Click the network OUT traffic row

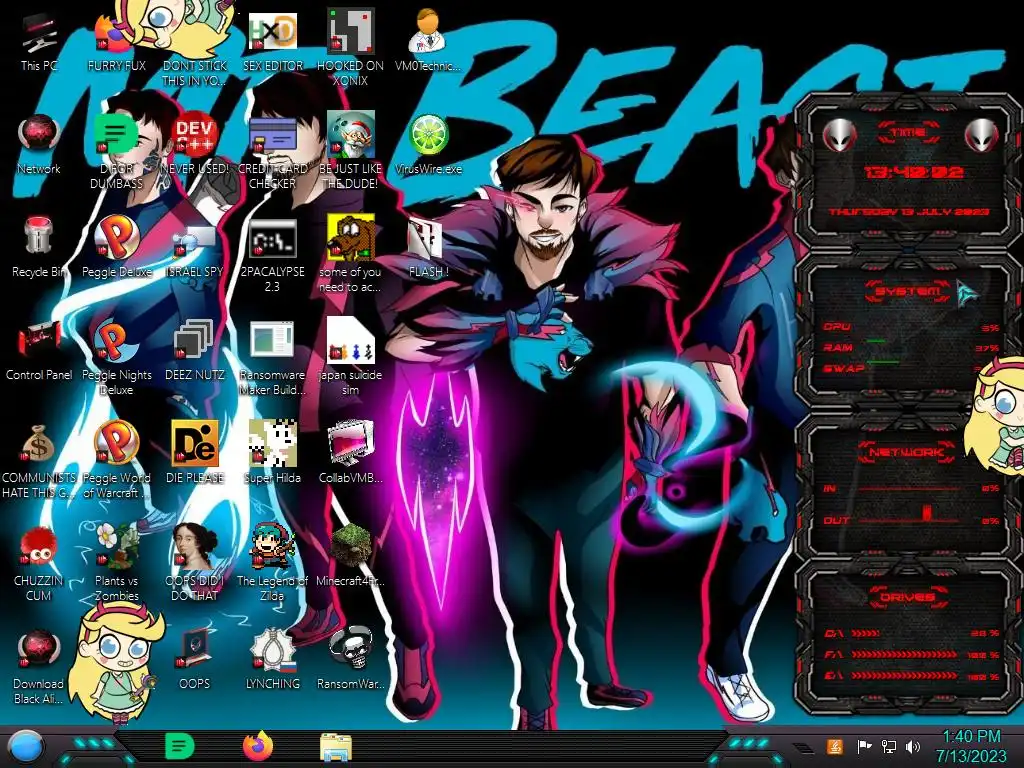[x=911, y=519]
